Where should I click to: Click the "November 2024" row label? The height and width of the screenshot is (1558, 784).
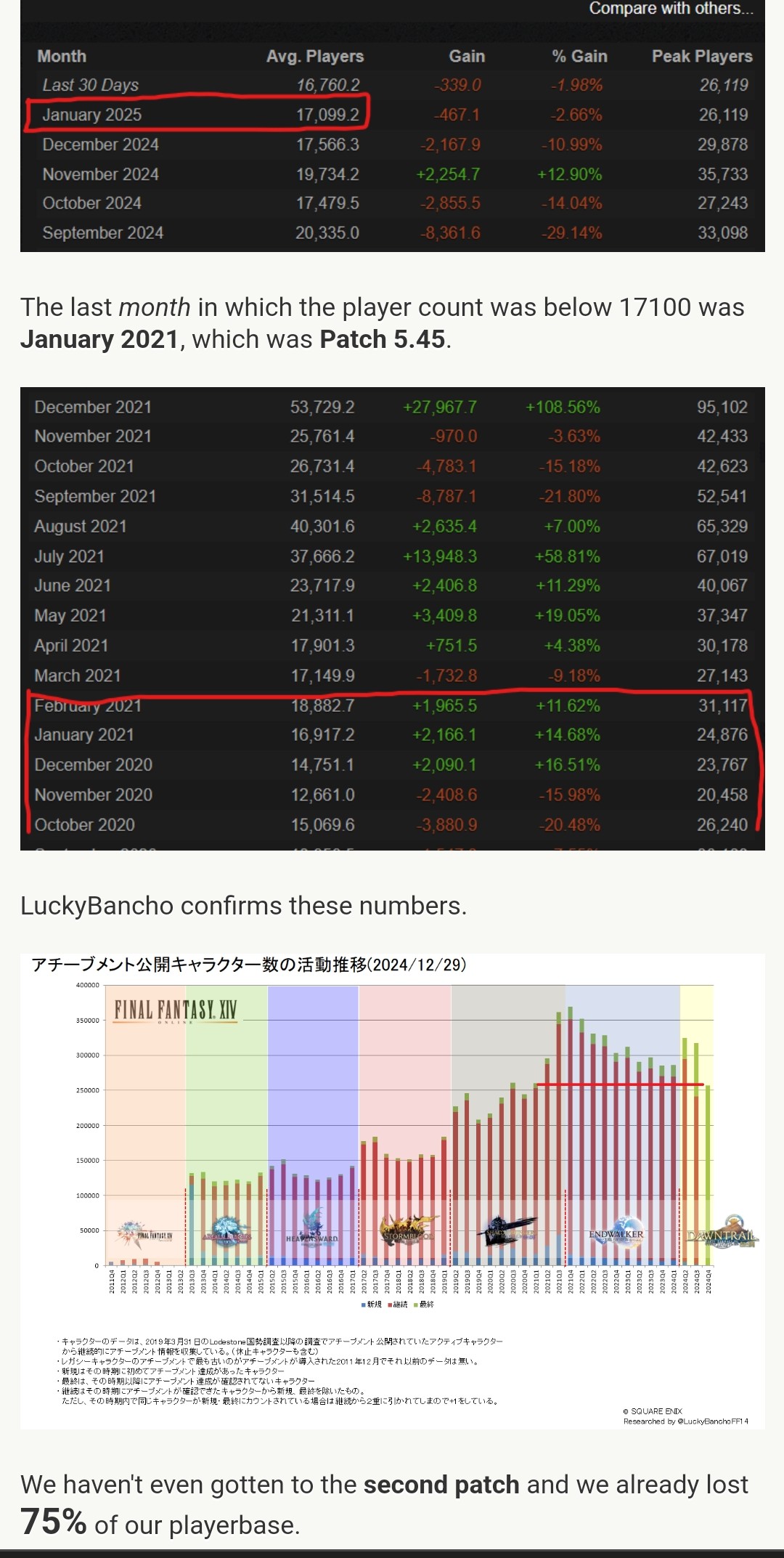100,174
